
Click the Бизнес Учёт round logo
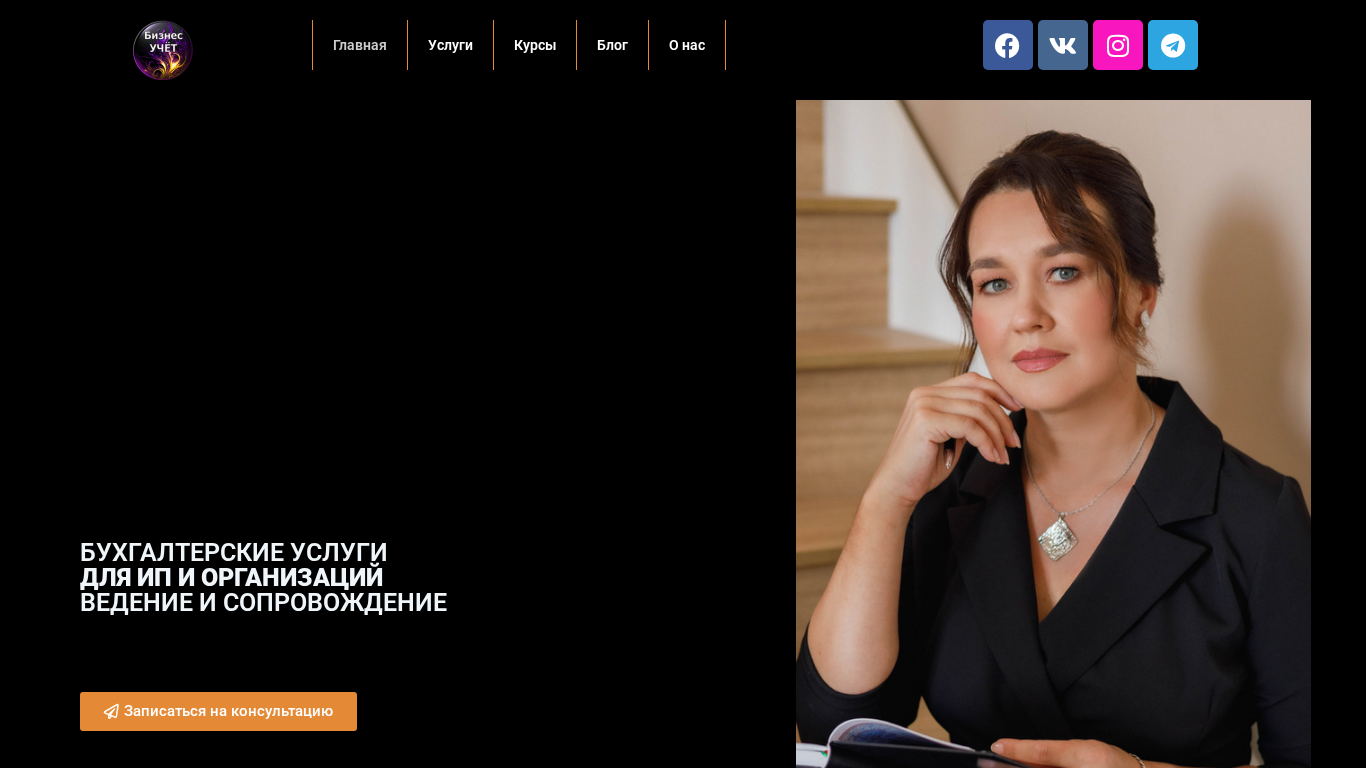tap(163, 50)
